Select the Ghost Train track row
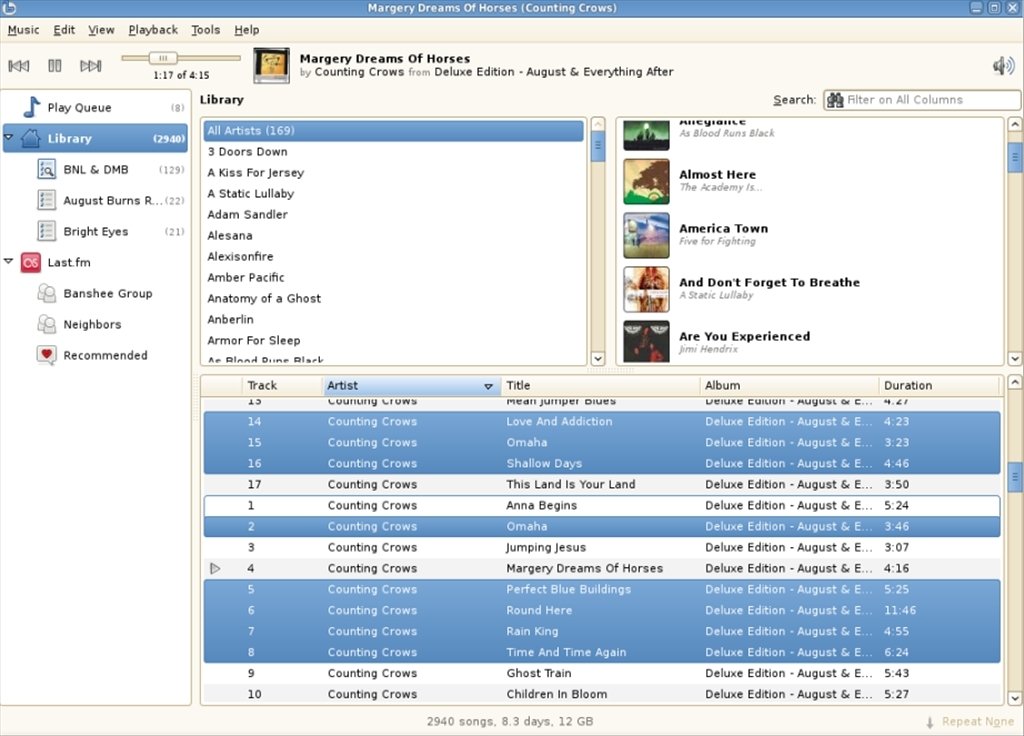 (601, 673)
